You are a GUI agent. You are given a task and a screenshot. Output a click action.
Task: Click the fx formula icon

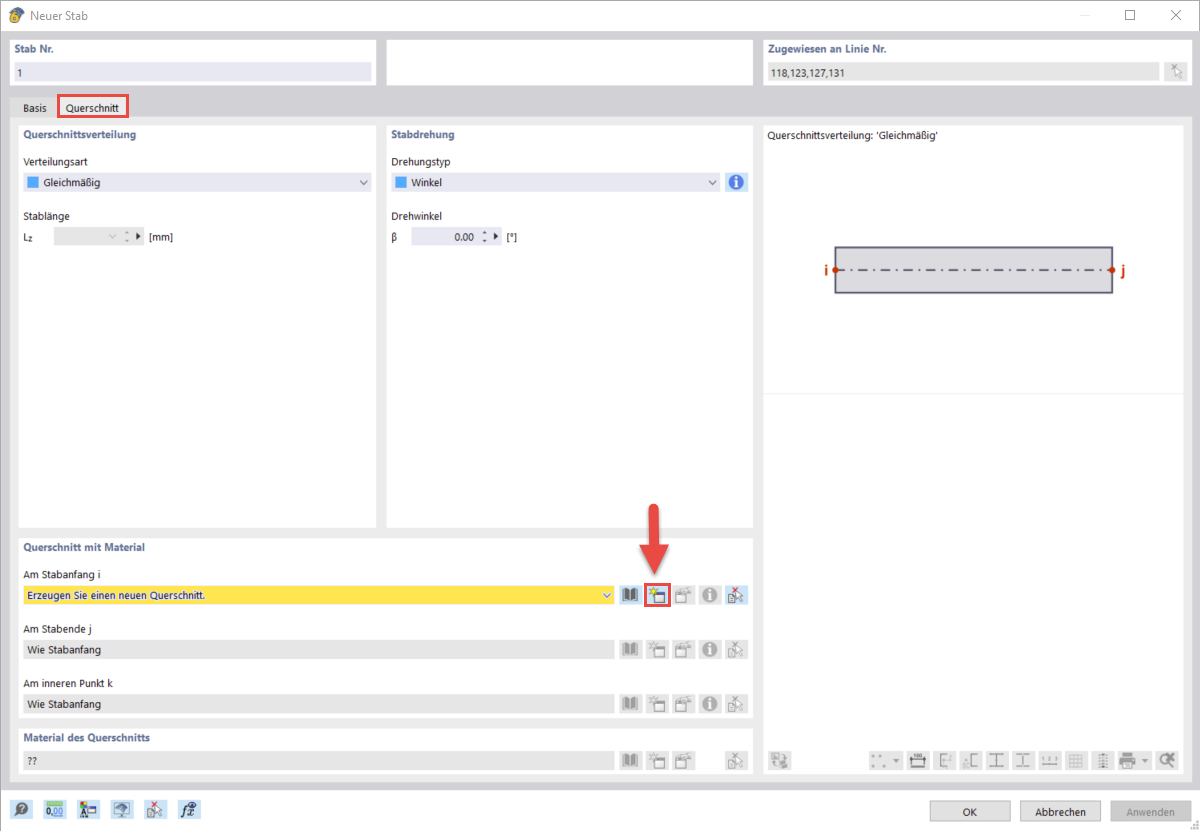click(189, 810)
